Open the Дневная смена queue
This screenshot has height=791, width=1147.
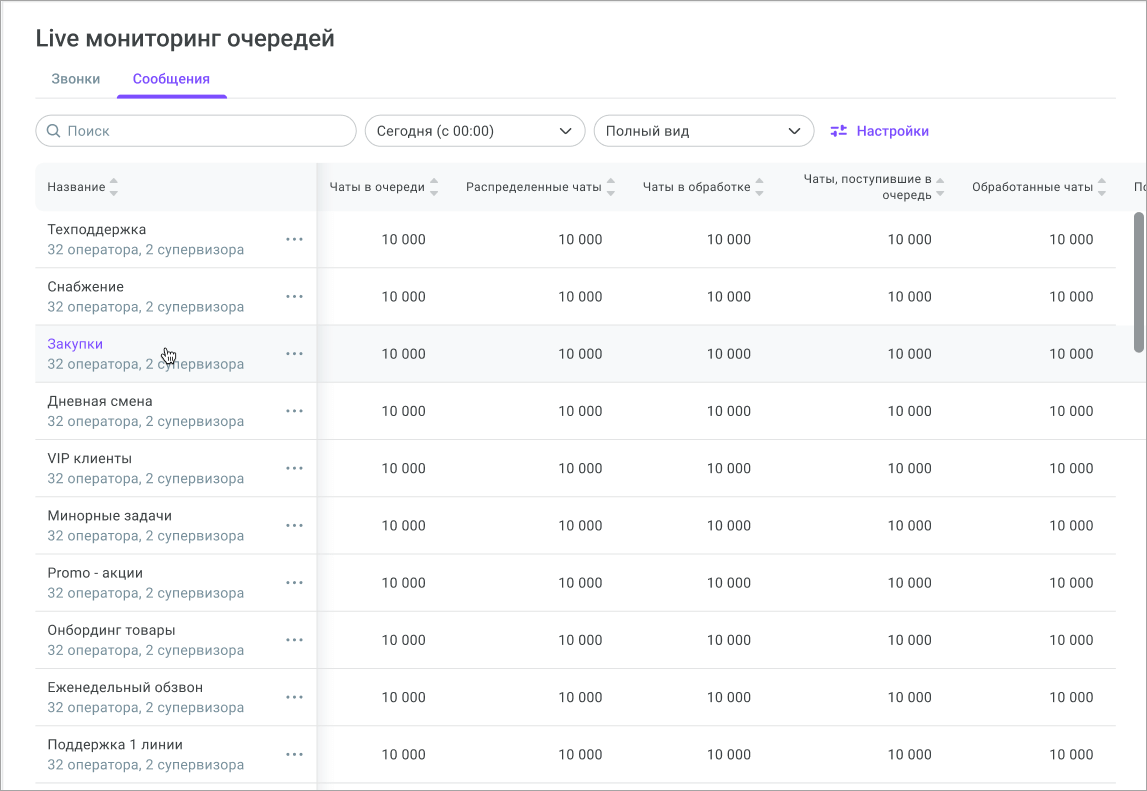click(99, 401)
